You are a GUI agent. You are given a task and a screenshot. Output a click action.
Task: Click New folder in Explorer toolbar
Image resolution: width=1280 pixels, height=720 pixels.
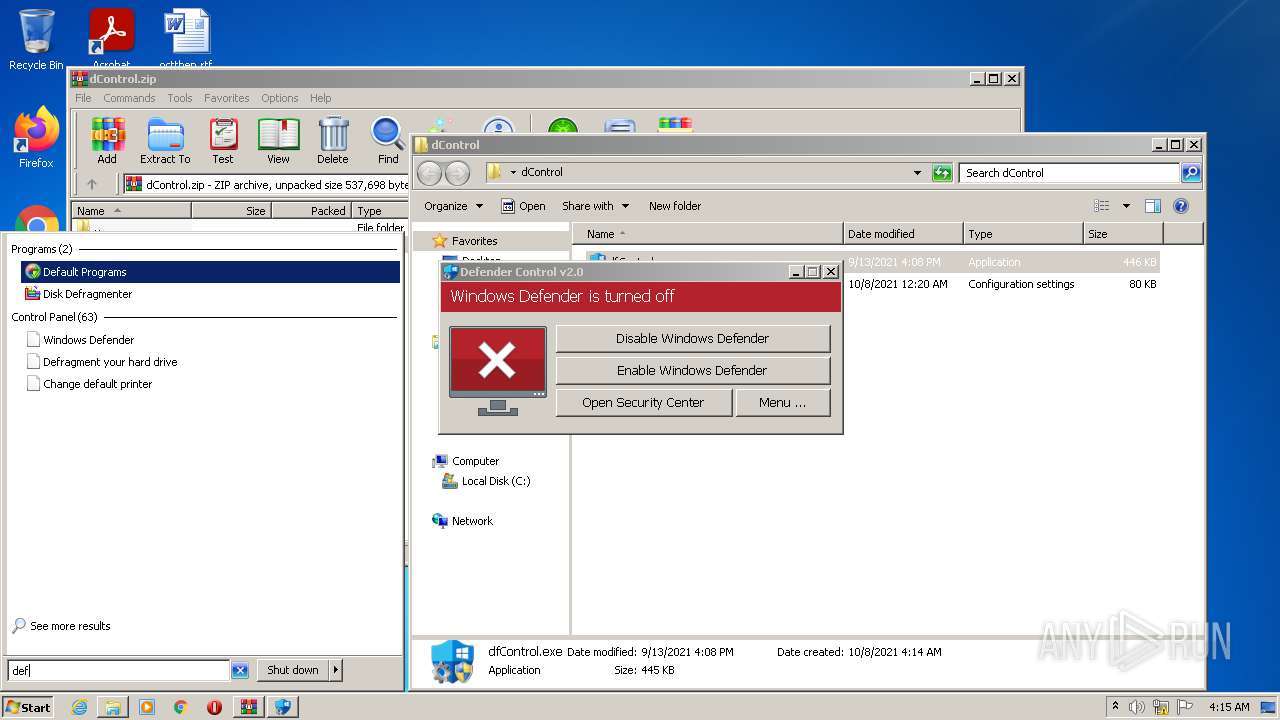[675, 206]
